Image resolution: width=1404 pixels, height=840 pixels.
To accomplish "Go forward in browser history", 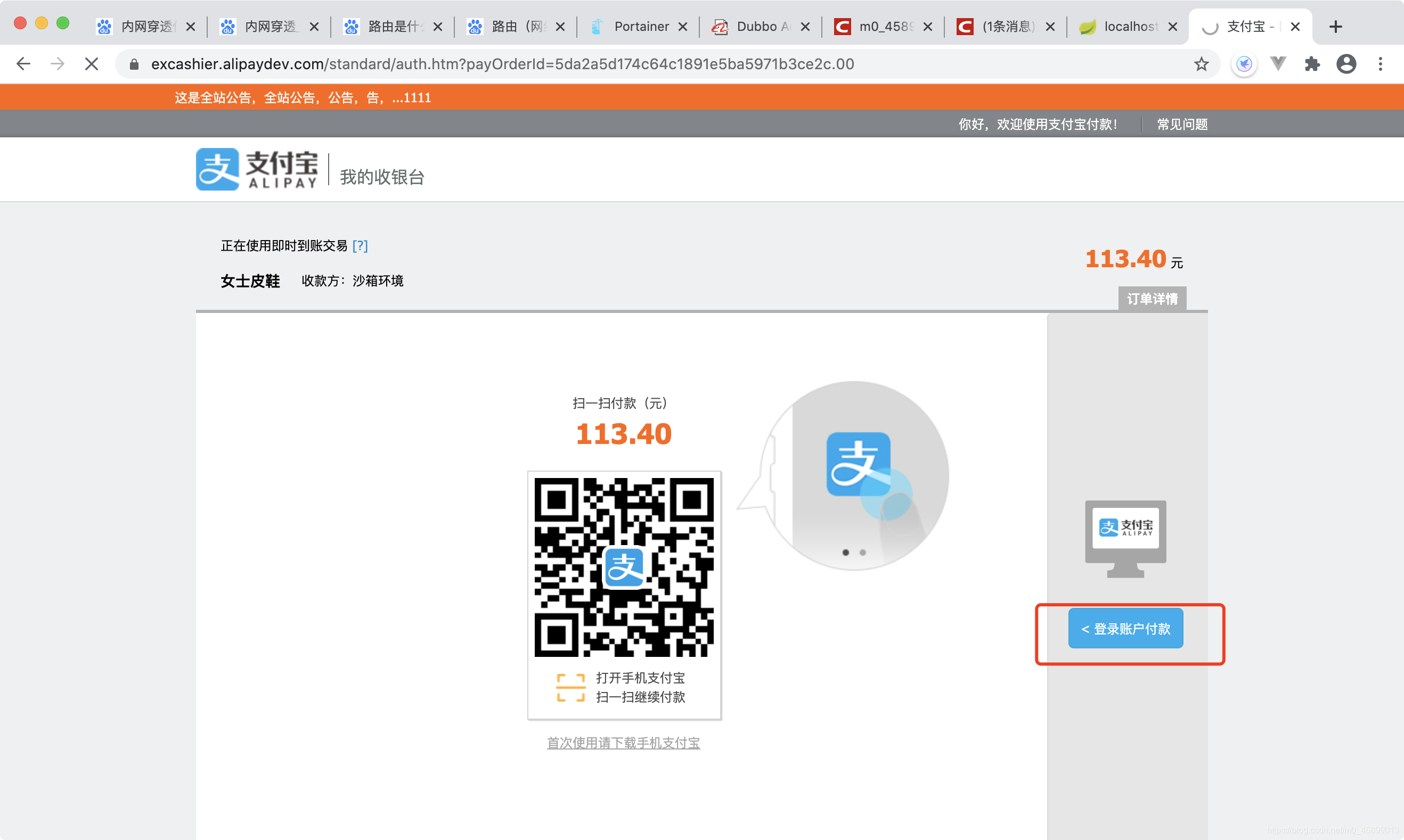I will [57, 64].
